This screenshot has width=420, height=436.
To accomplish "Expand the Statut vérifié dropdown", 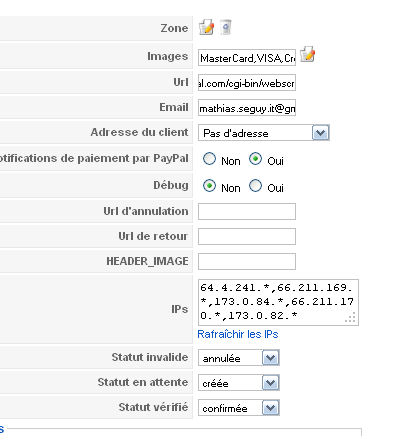I will (239, 408).
